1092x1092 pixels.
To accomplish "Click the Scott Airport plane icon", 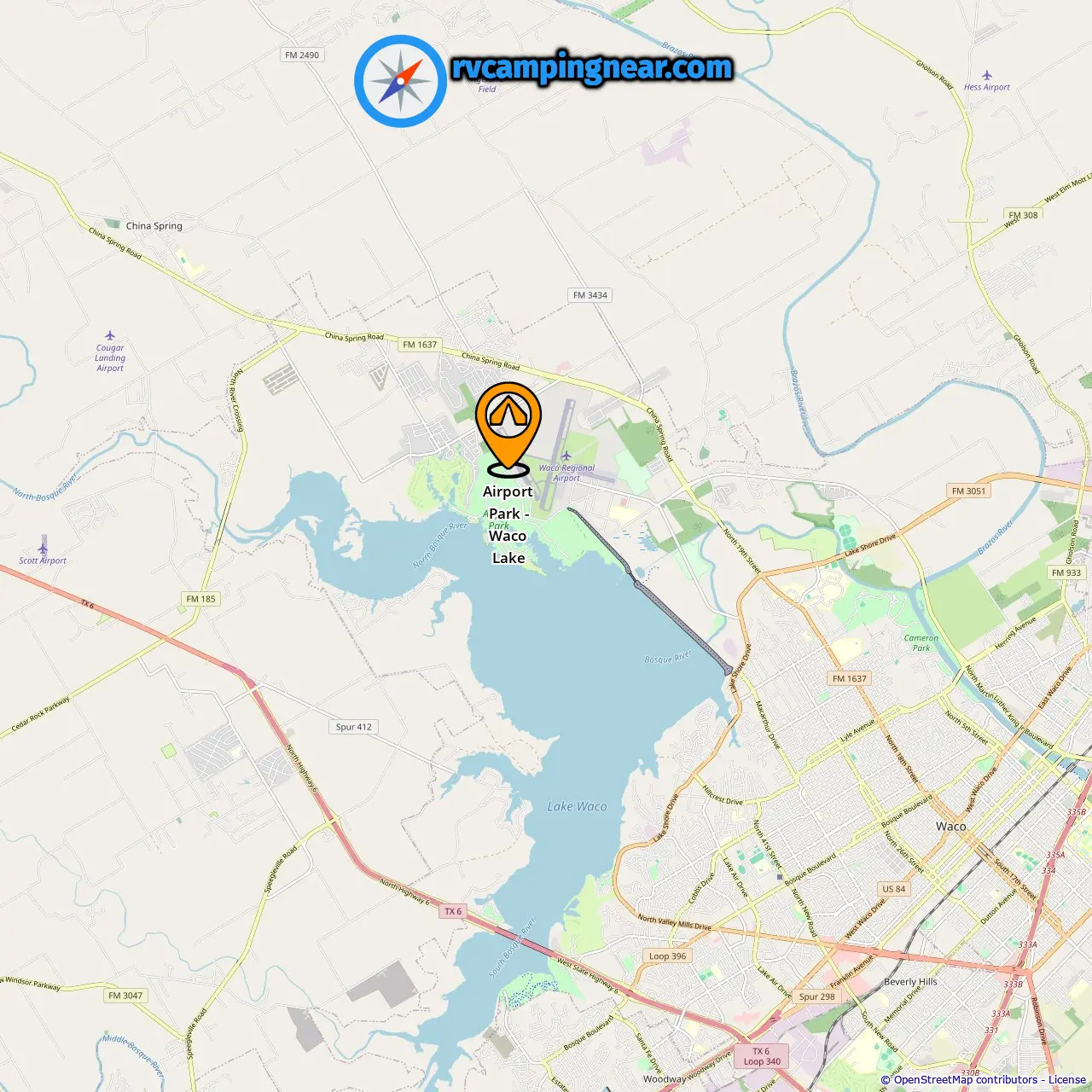I will coord(43,547).
